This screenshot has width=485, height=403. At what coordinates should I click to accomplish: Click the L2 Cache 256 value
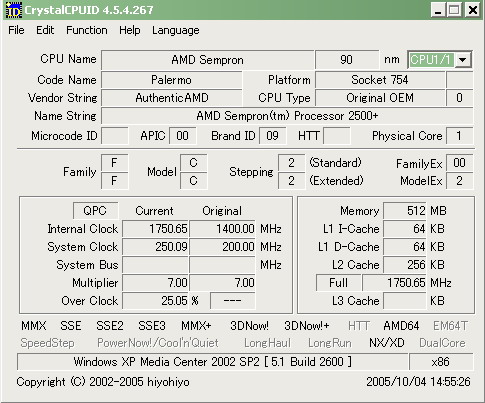(405, 265)
